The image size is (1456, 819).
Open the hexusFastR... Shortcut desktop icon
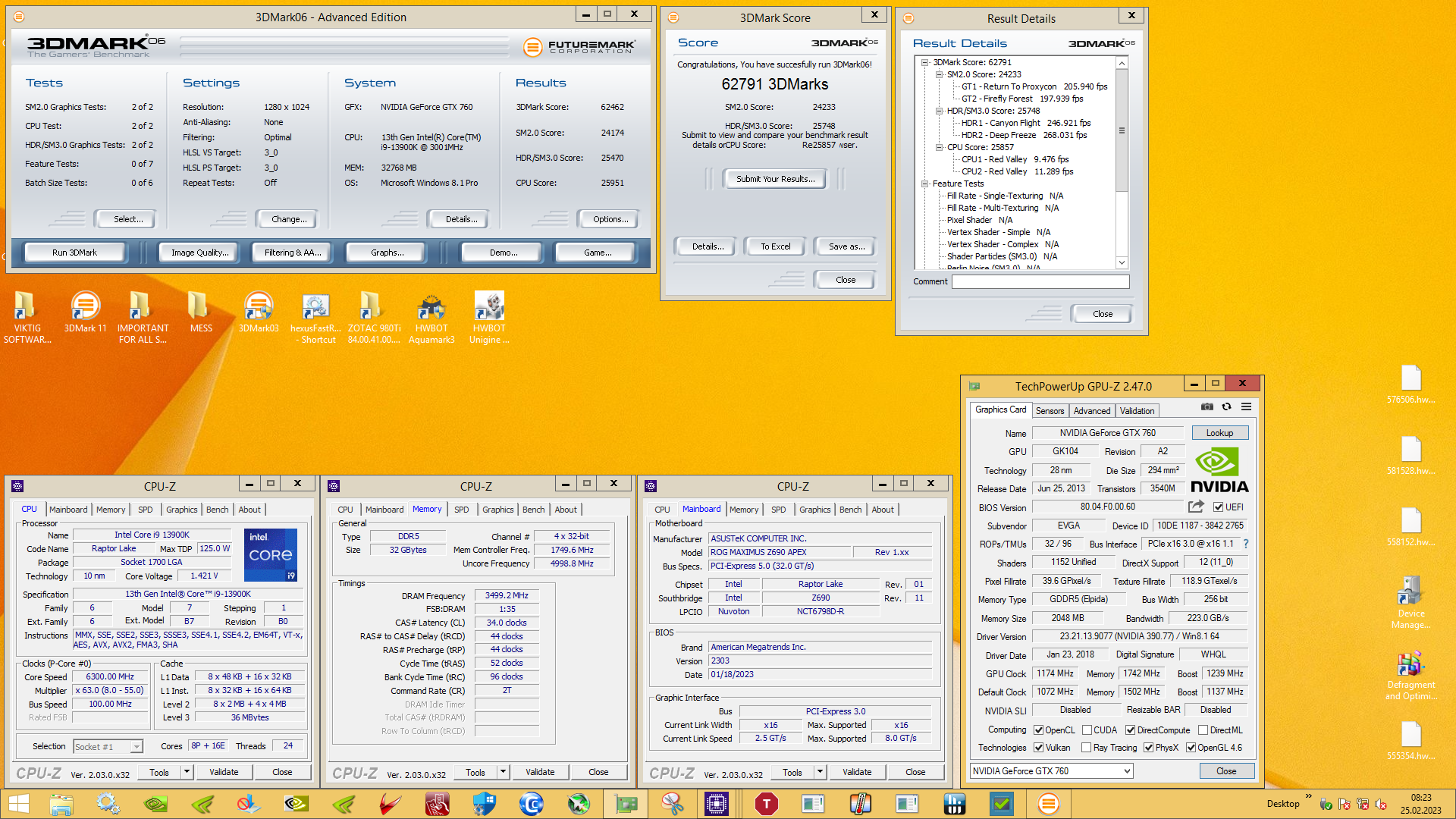coord(316,318)
